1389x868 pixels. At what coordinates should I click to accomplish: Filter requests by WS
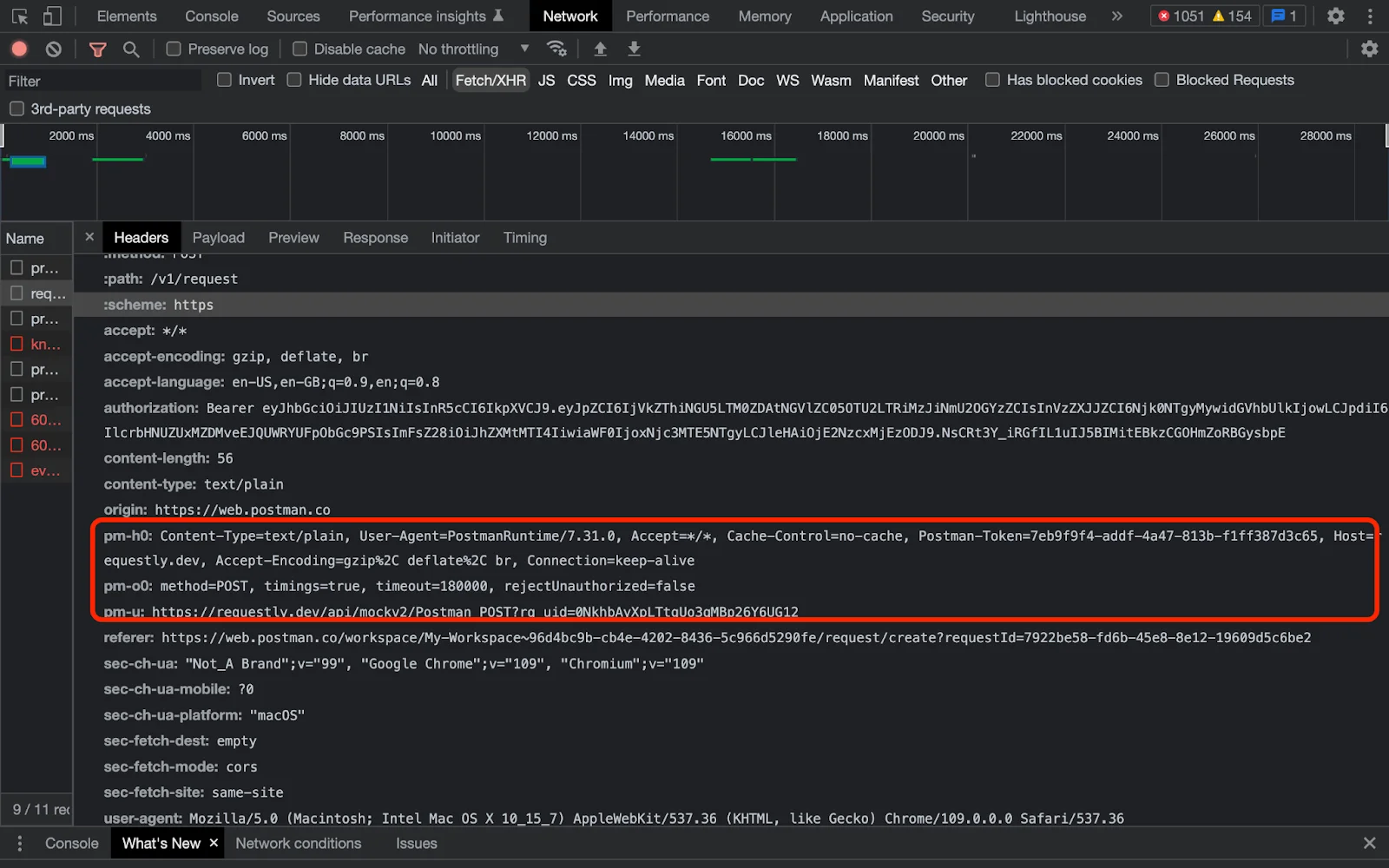787,81
